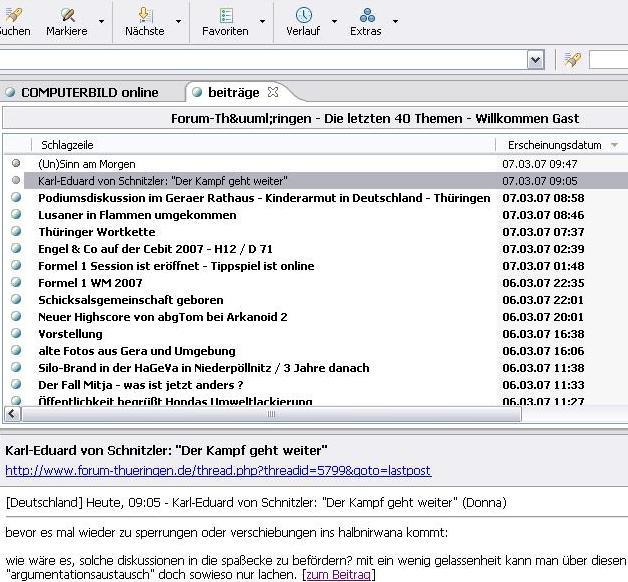Click the Favoriten toolbar icon

(226, 15)
